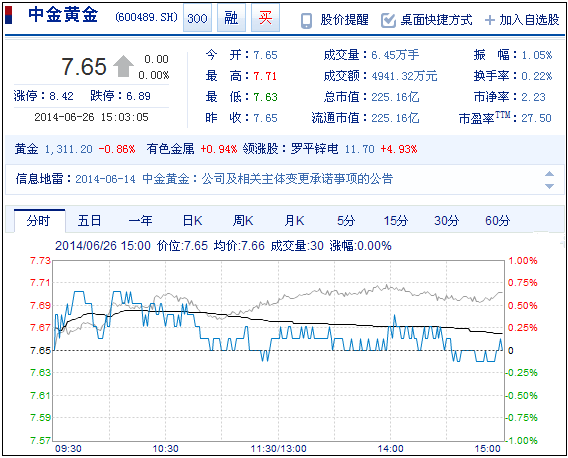
Task: Switch to the 30分 chart tab
Action: [446, 221]
